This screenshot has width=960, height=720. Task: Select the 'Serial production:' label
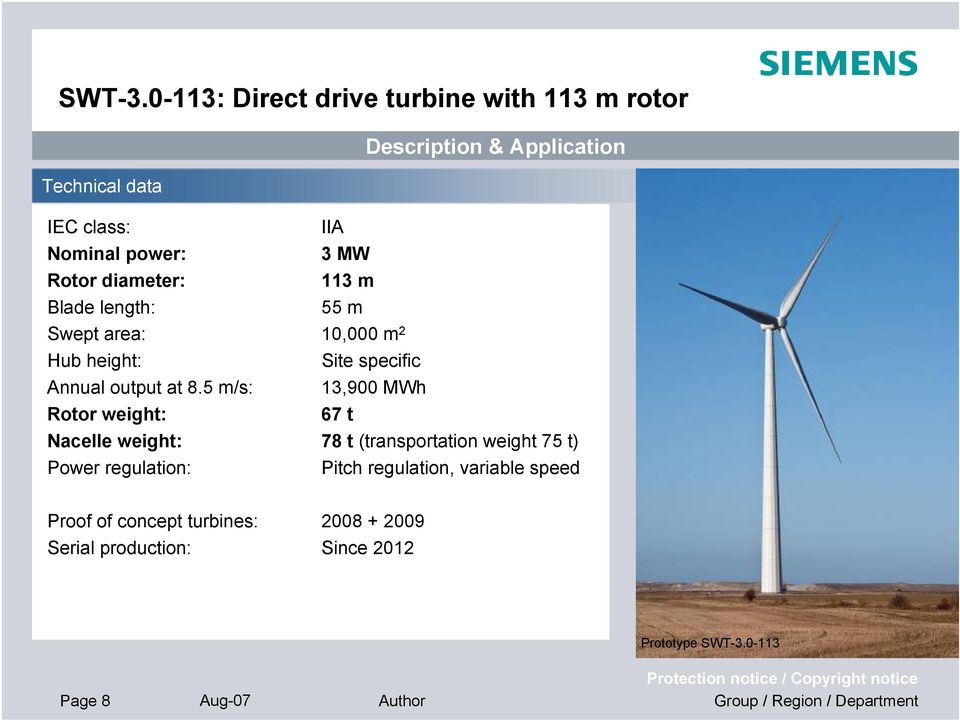[x=119, y=548]
